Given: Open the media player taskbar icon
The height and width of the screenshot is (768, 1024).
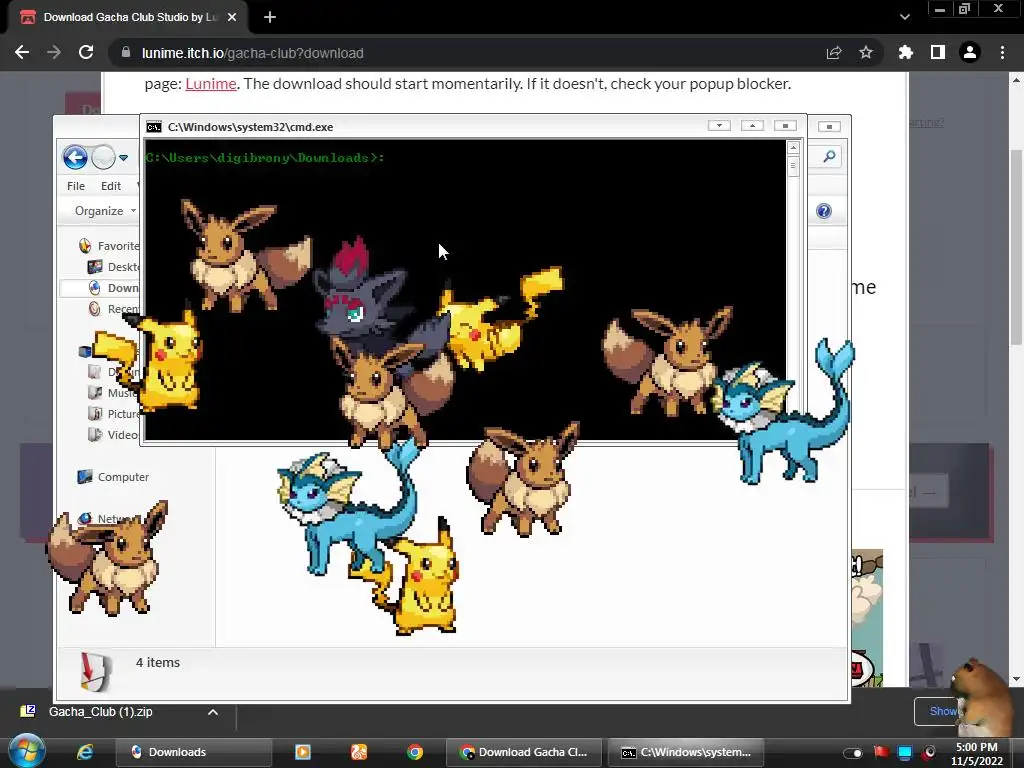Looking at the screenshot, I should point(303,752).
